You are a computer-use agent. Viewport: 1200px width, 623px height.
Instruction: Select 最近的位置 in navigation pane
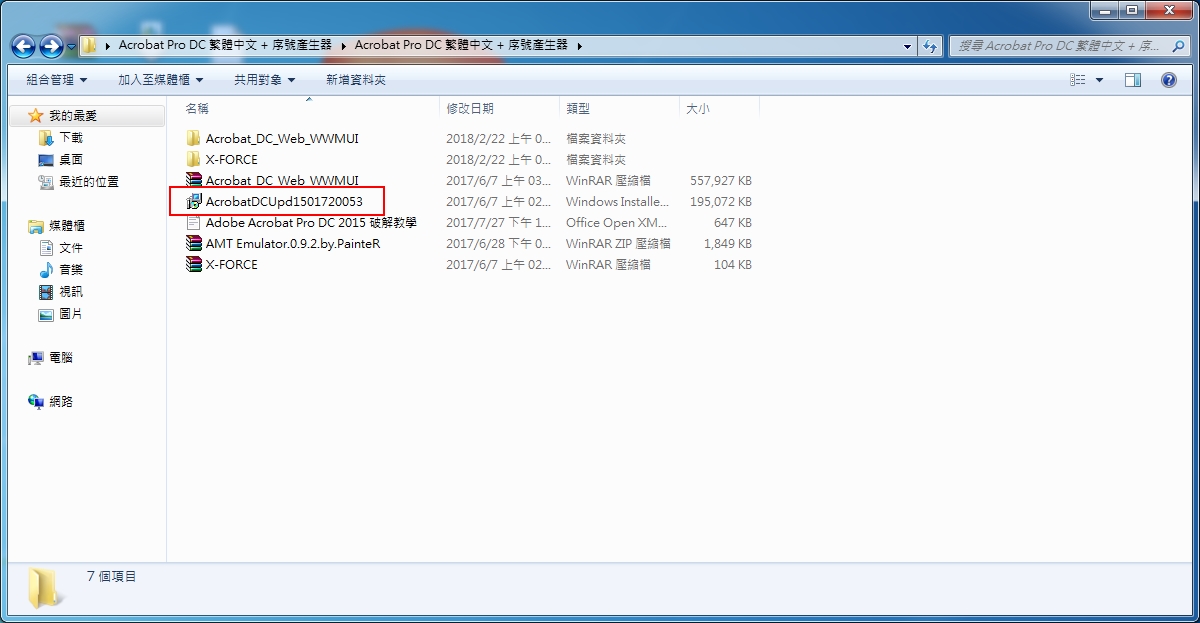(x=89, y=182)
